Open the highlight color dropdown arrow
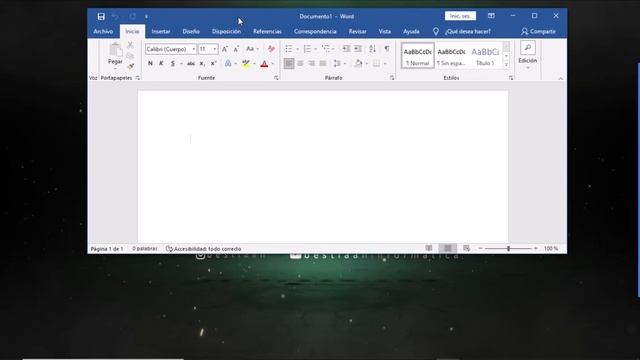640x360 pixels. [254, 64]
